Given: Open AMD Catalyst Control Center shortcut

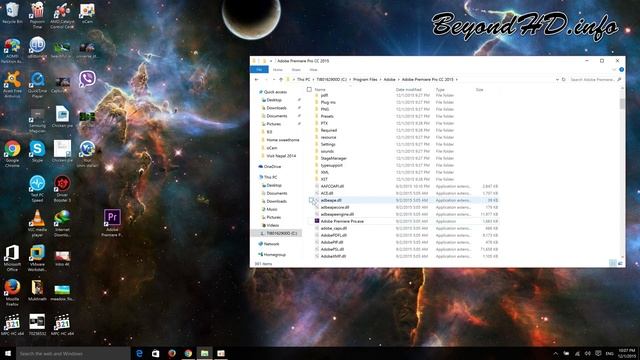Looking at the screenshot, I should (62, 15).
